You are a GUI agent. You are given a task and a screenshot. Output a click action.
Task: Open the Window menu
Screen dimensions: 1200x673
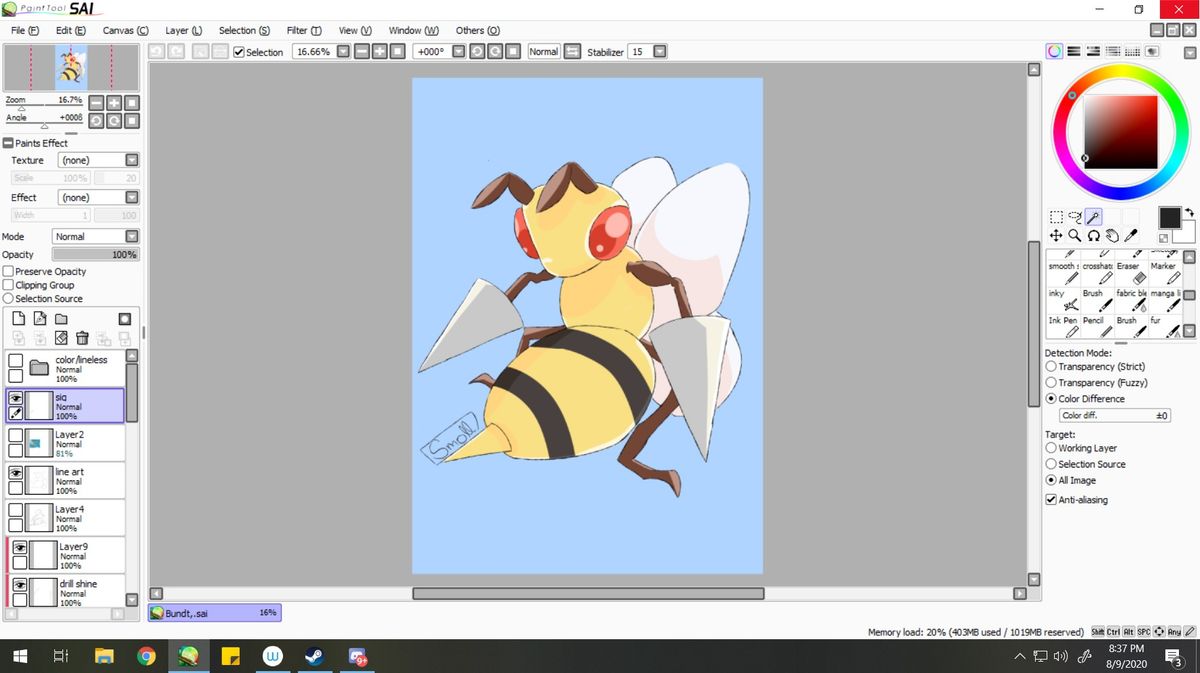413,30
